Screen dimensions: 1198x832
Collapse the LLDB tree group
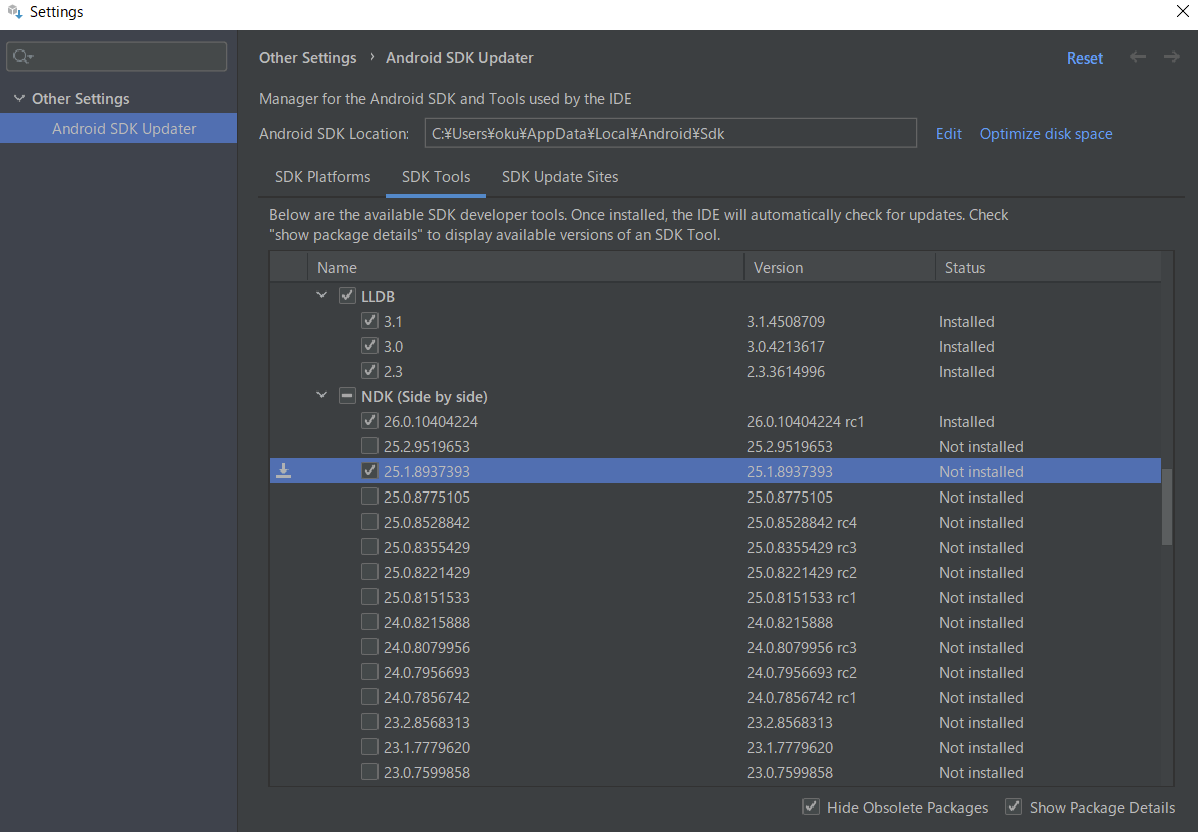click(322, 295)
